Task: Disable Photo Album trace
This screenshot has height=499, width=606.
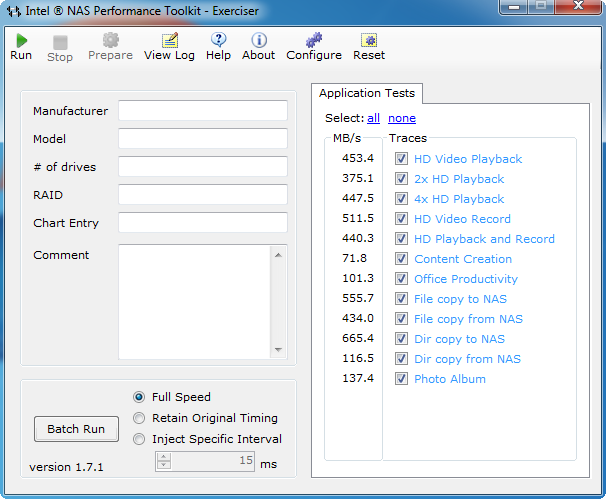Action: coord(401,379)
